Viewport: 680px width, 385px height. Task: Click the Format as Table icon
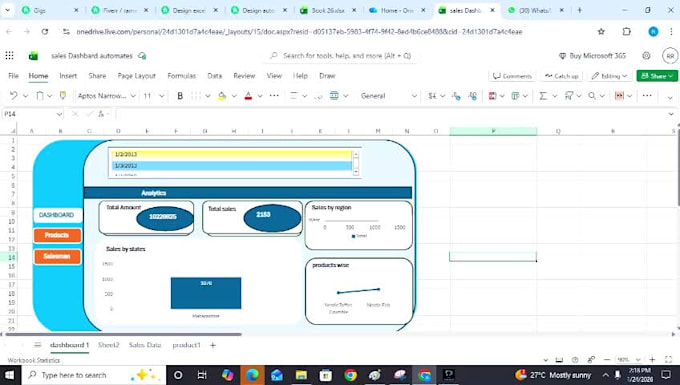point(515,96)
